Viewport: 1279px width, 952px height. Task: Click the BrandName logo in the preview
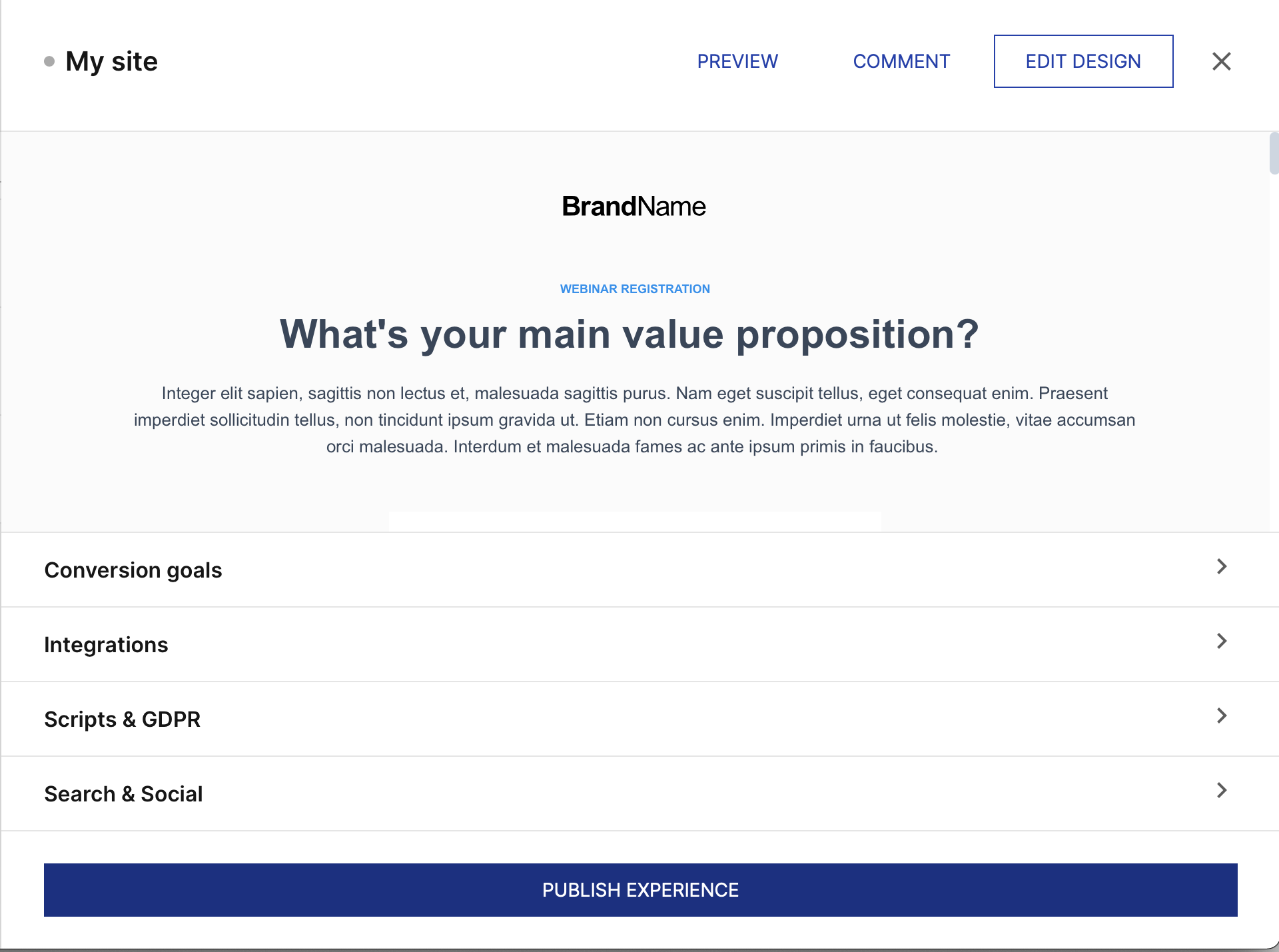tap(634, 207)
